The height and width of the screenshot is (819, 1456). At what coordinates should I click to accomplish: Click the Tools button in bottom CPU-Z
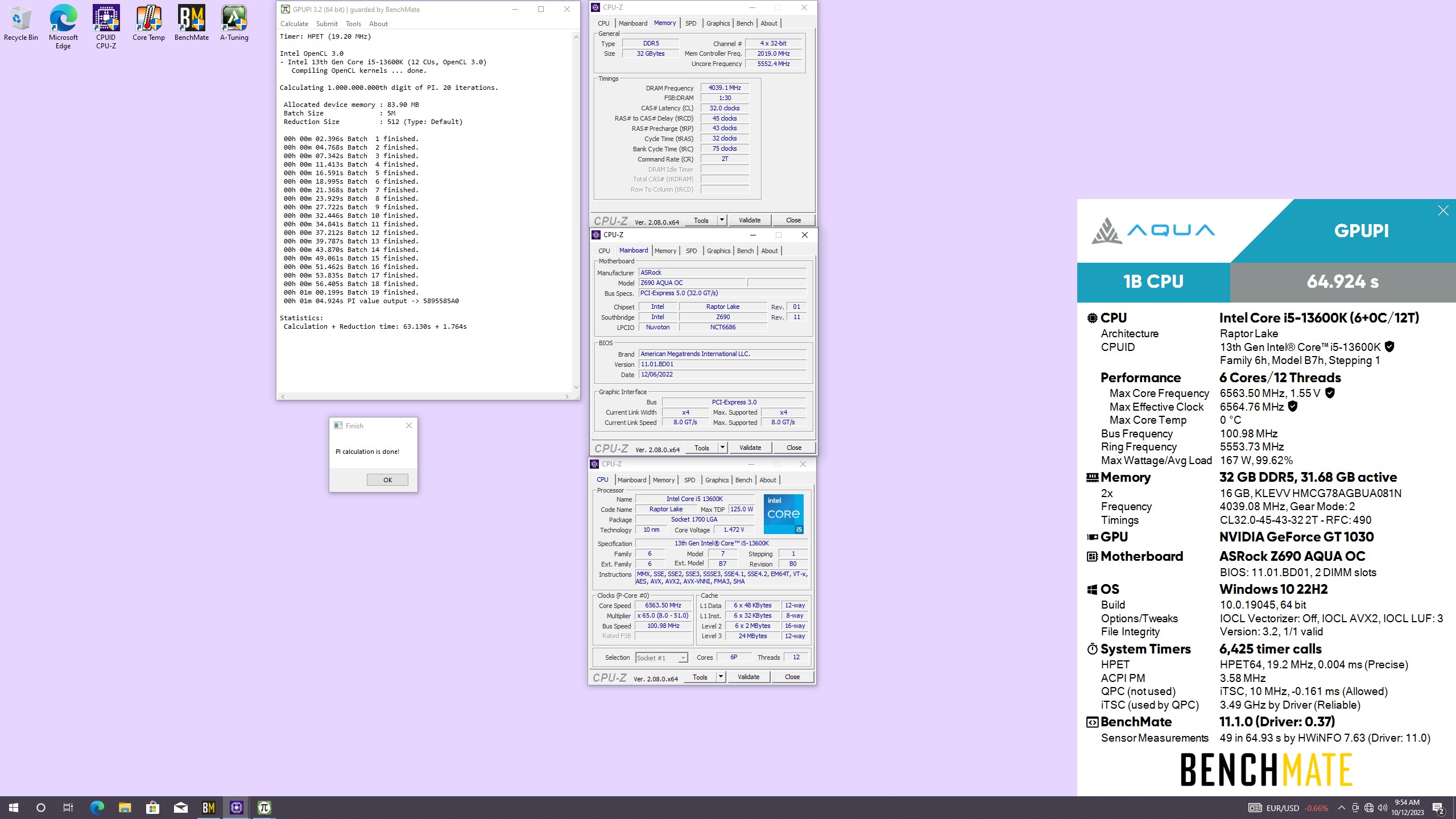pos(700,677)
